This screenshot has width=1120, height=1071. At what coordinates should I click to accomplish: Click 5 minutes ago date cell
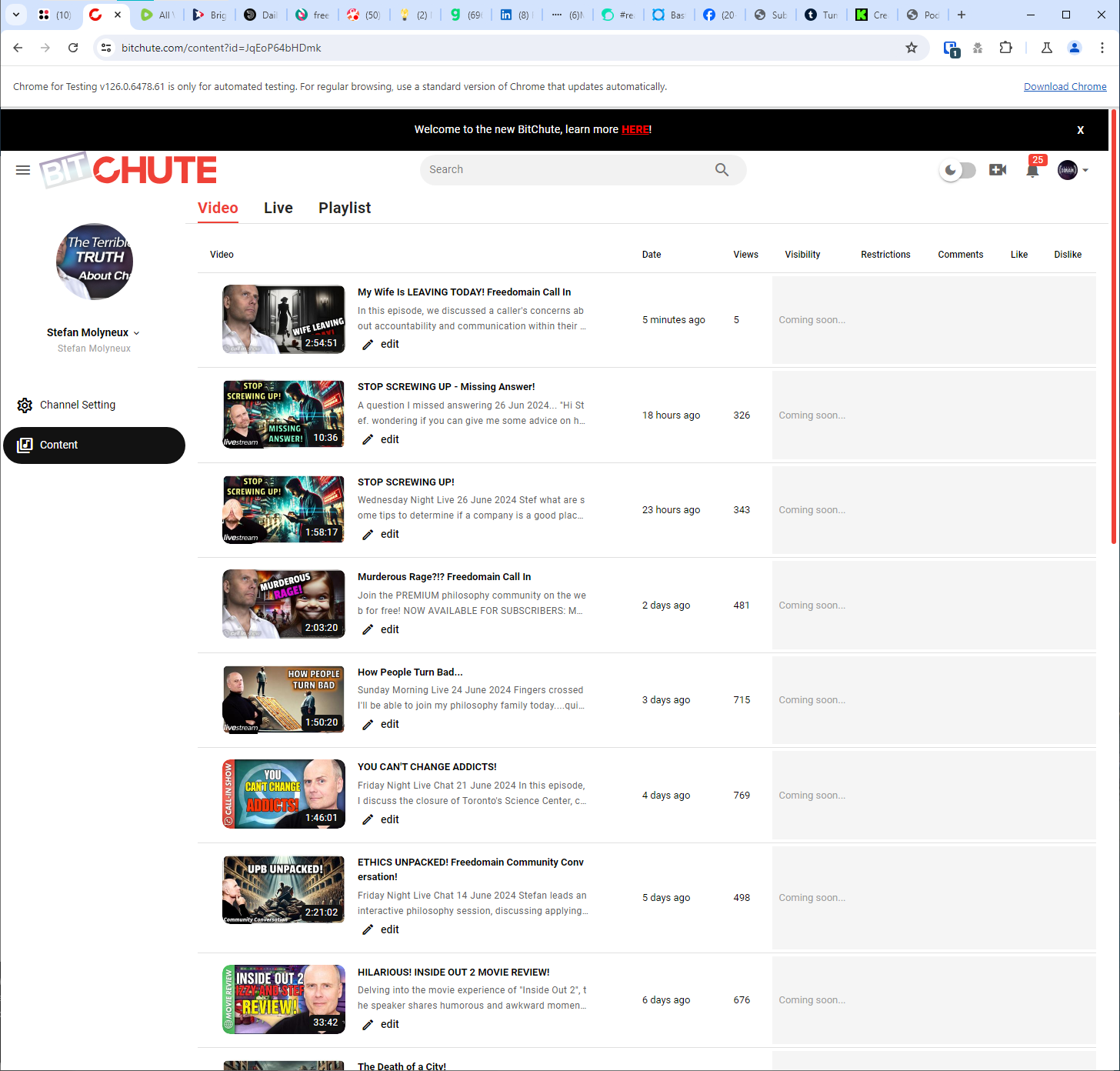(x=673, y=320)
